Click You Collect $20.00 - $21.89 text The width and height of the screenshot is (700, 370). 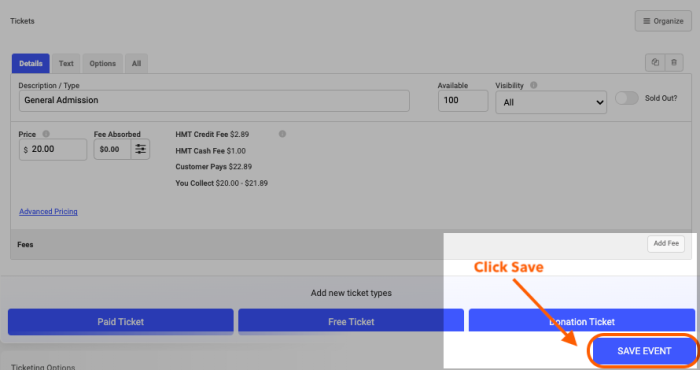click(221, 183)
